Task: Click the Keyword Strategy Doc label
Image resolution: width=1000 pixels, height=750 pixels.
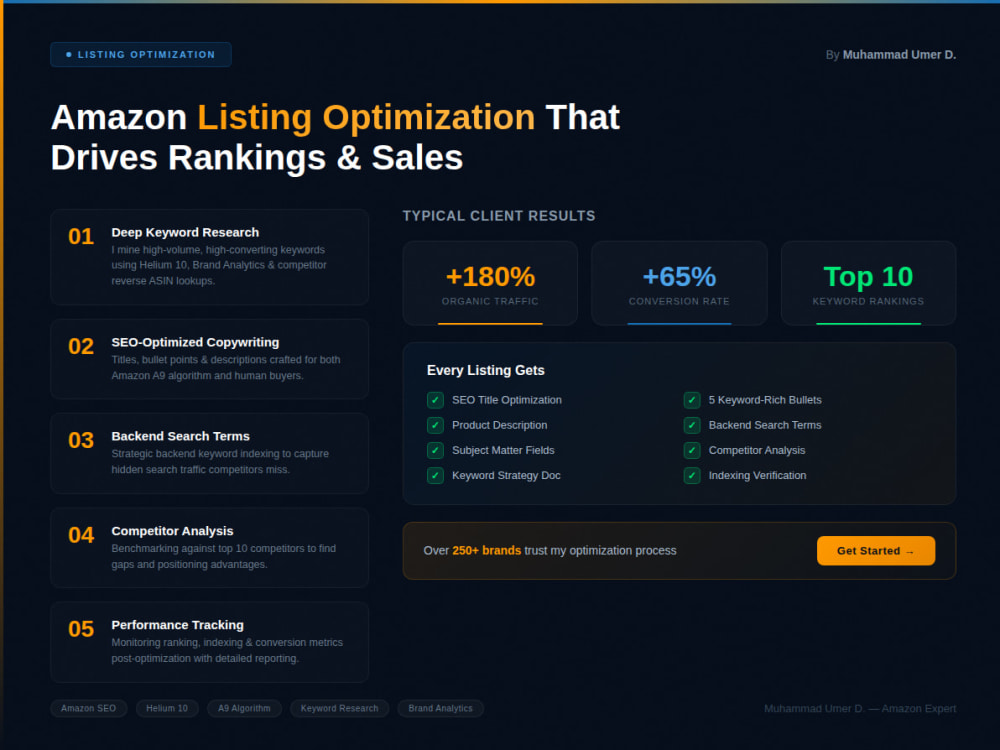Action: click(506, 476)
